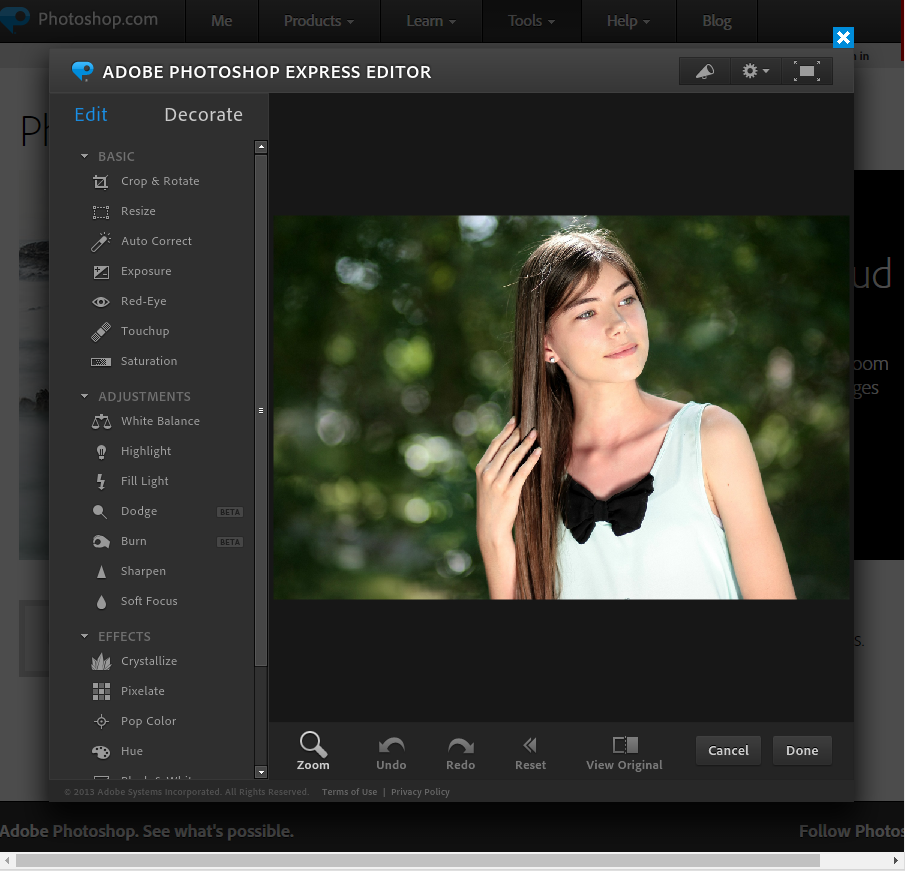Collapse the BASIC section
This screenshot has width=905, height=871.
[84, 156]
